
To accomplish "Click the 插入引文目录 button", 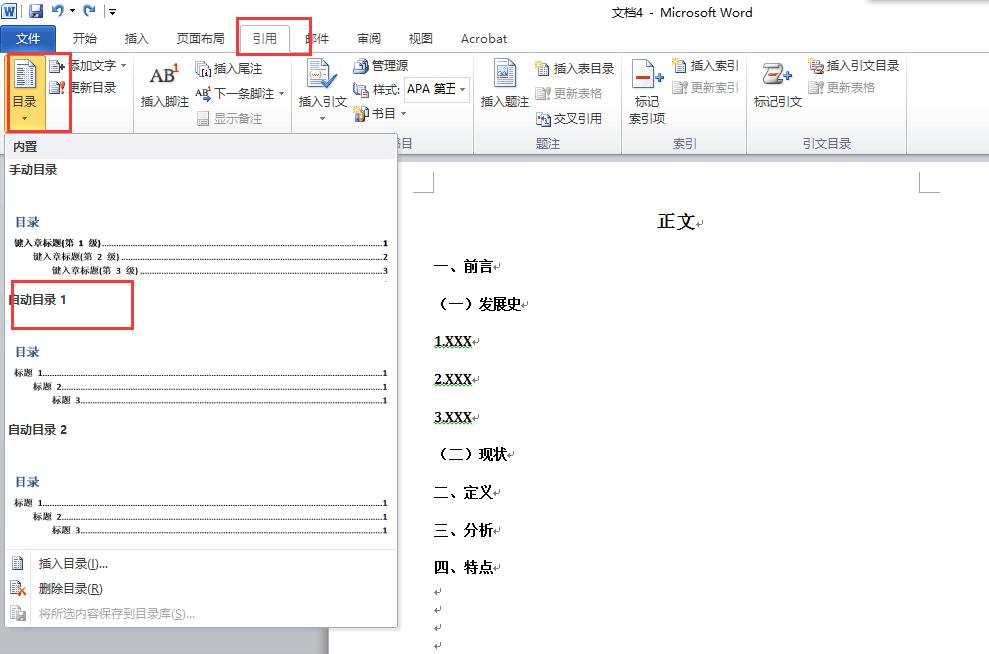I will (853, 66).
